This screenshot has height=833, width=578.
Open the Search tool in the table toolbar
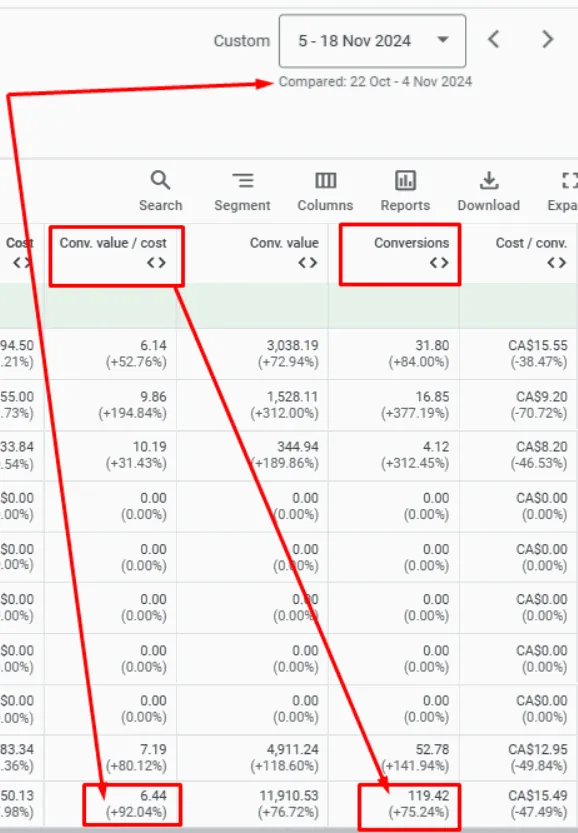point(160,191)
